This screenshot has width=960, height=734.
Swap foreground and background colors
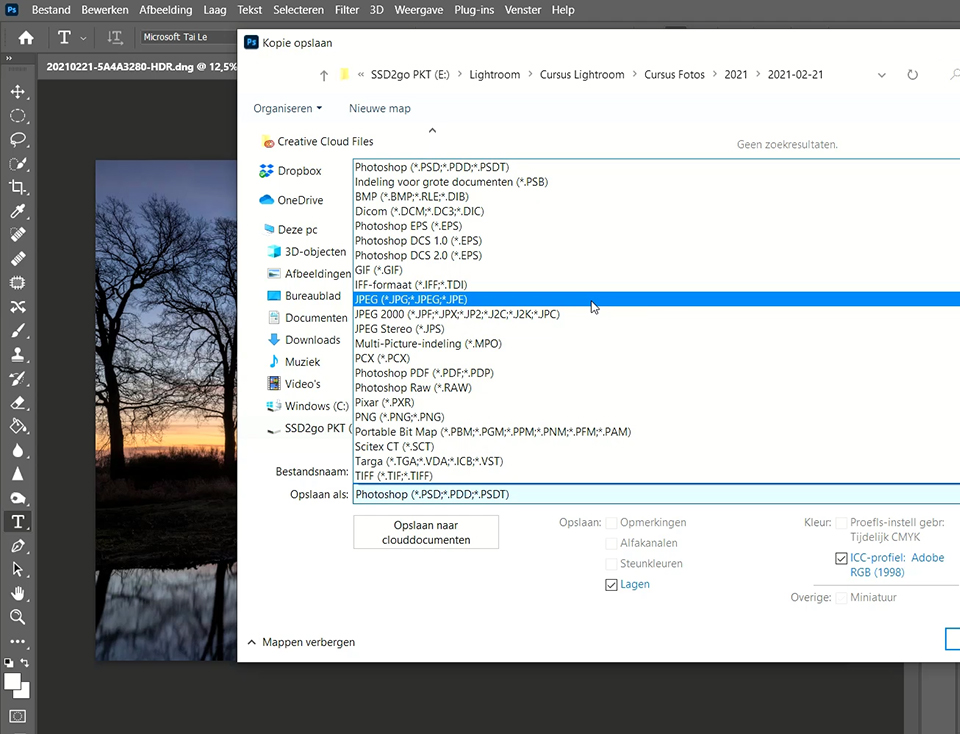coord(24,662)
